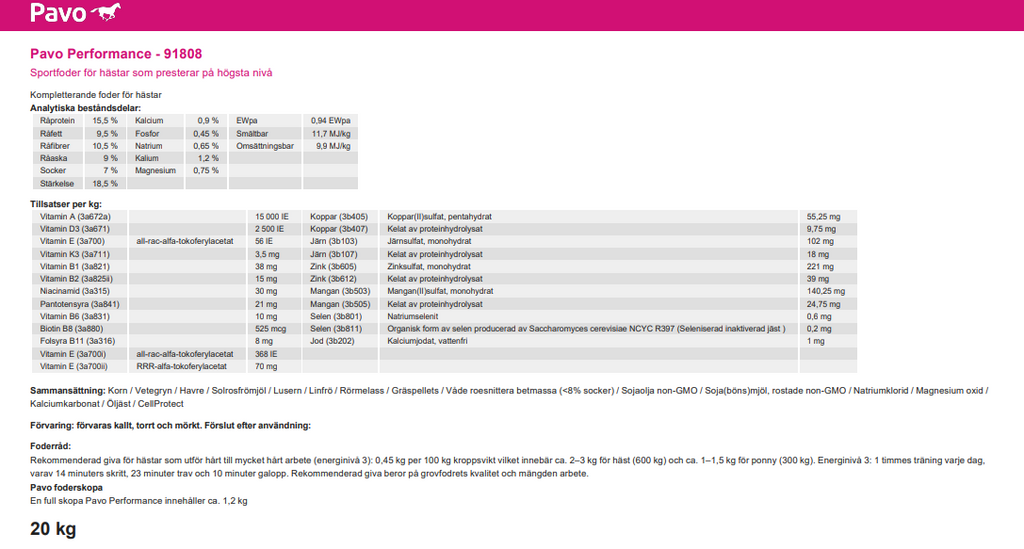Select the Biotin B8 (3a880) row
This screenshot has height=549, width=1024.
71,328
